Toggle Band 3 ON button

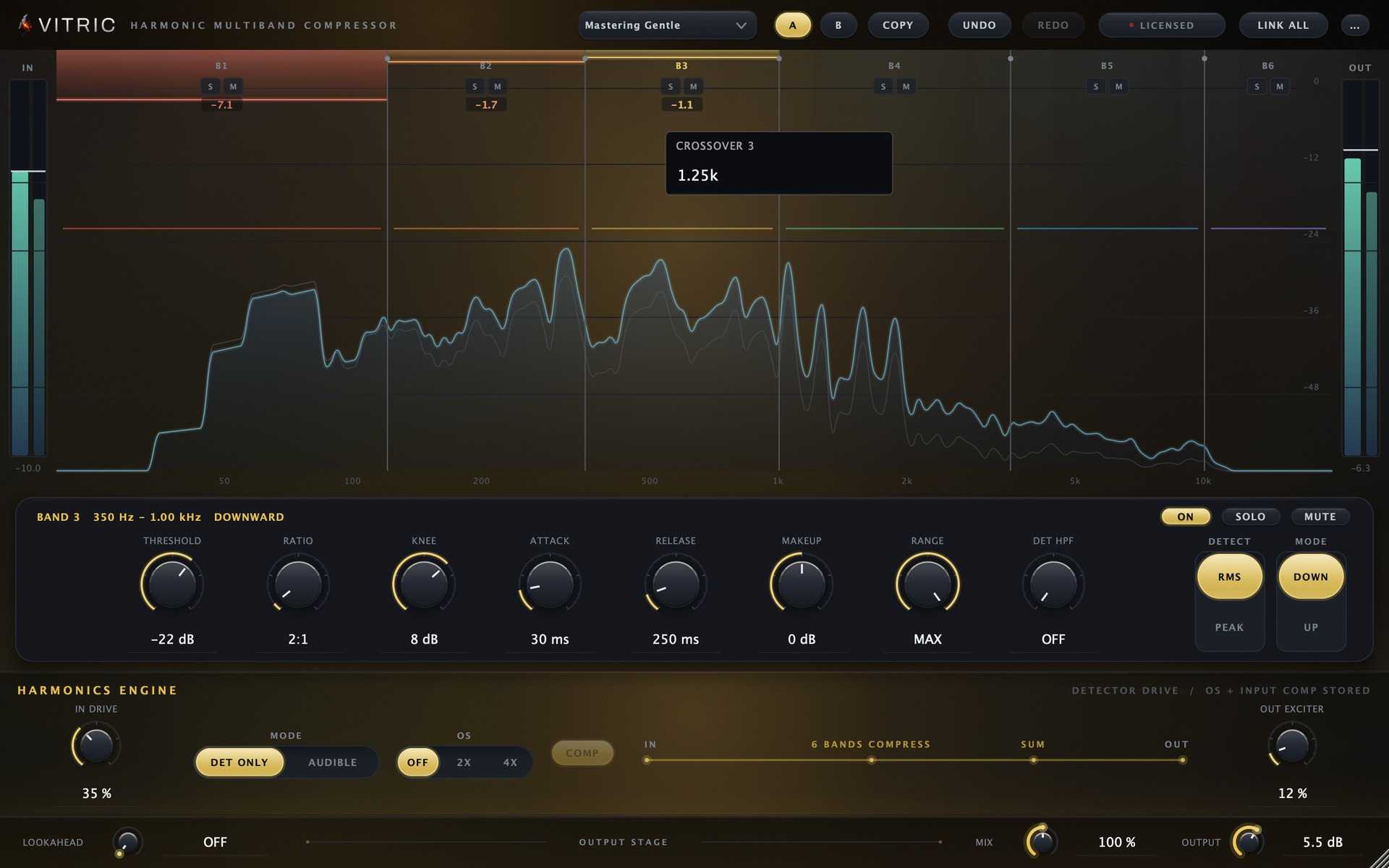(1185, 516)
